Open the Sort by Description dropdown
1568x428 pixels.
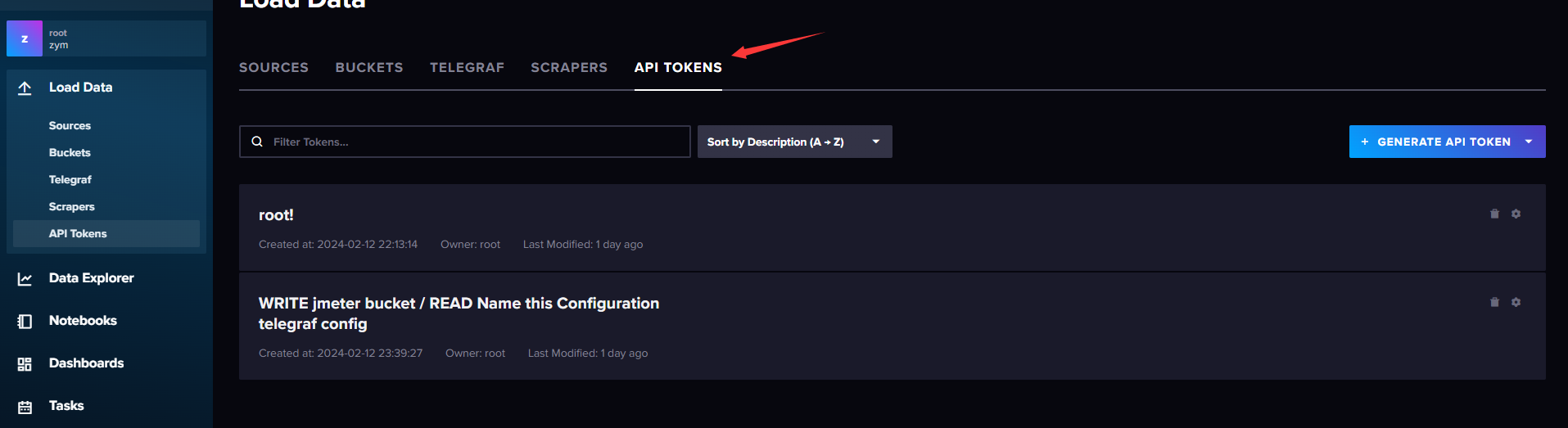pos(794,142)
